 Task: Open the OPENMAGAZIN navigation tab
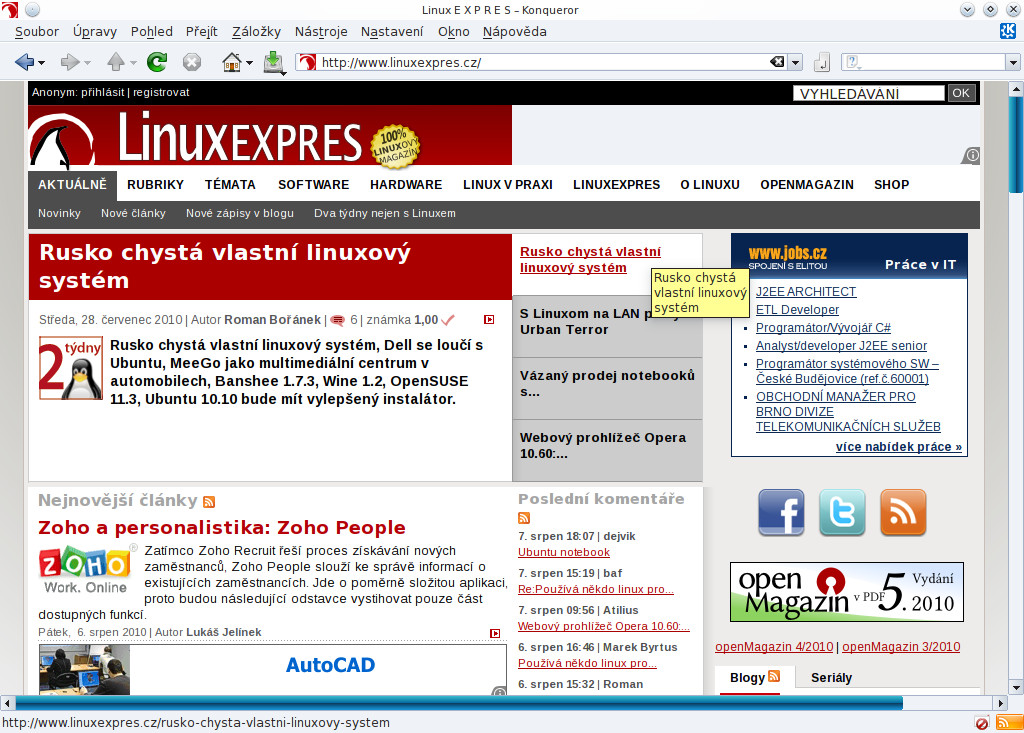tap(807, 185)
